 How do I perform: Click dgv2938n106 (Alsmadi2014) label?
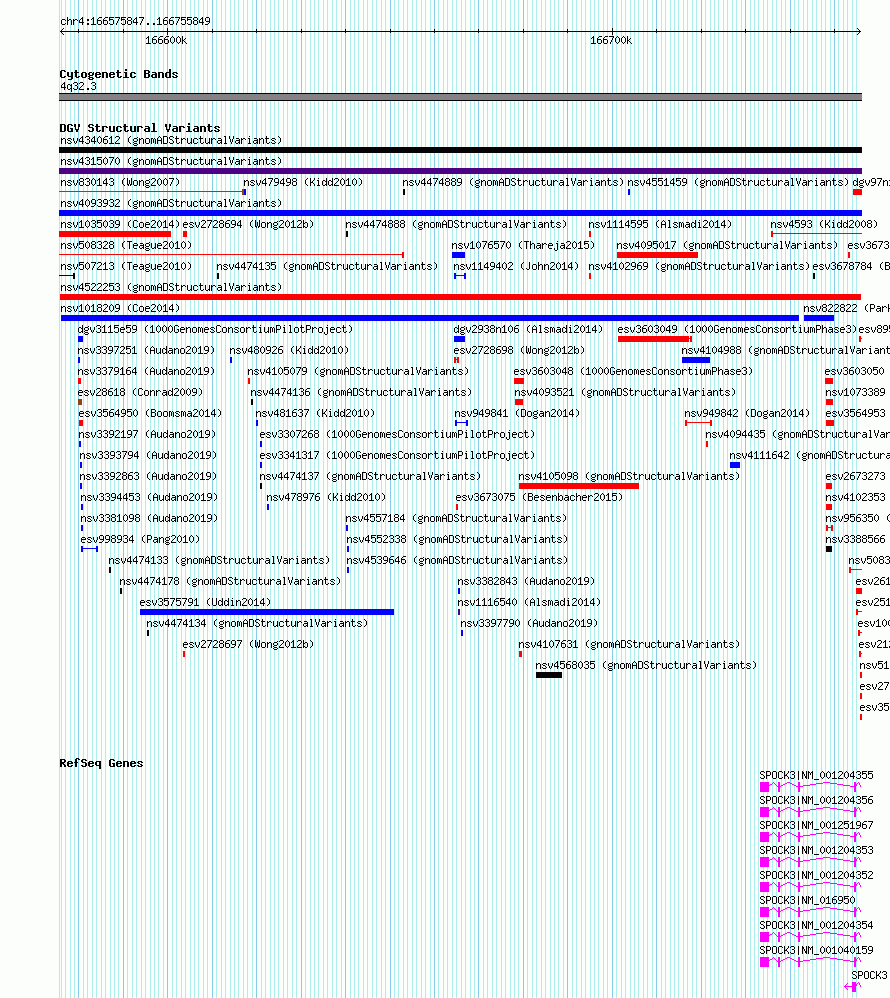click(x=528, y=329)
